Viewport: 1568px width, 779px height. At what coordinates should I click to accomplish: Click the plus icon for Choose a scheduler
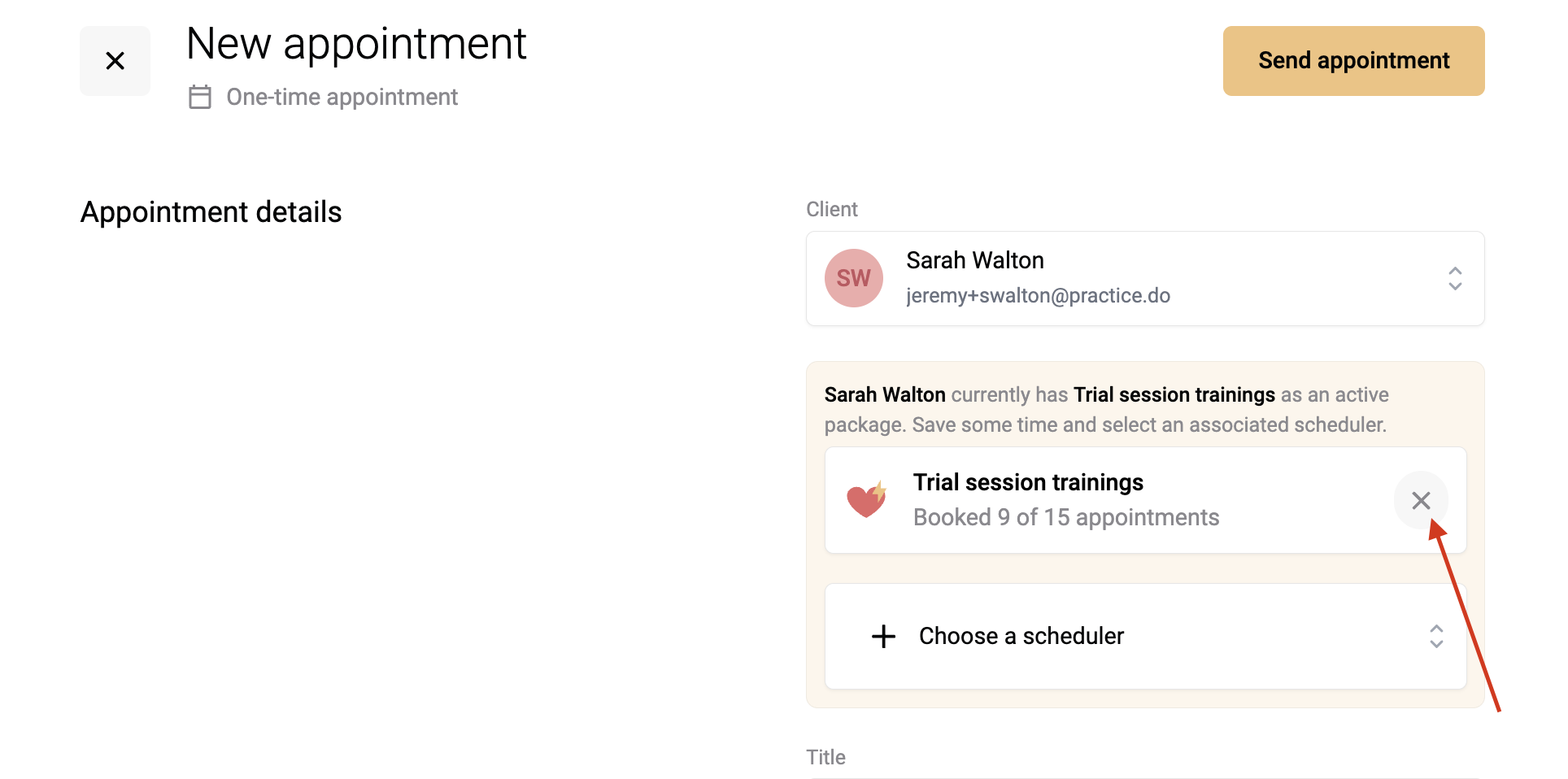[883, 636]
